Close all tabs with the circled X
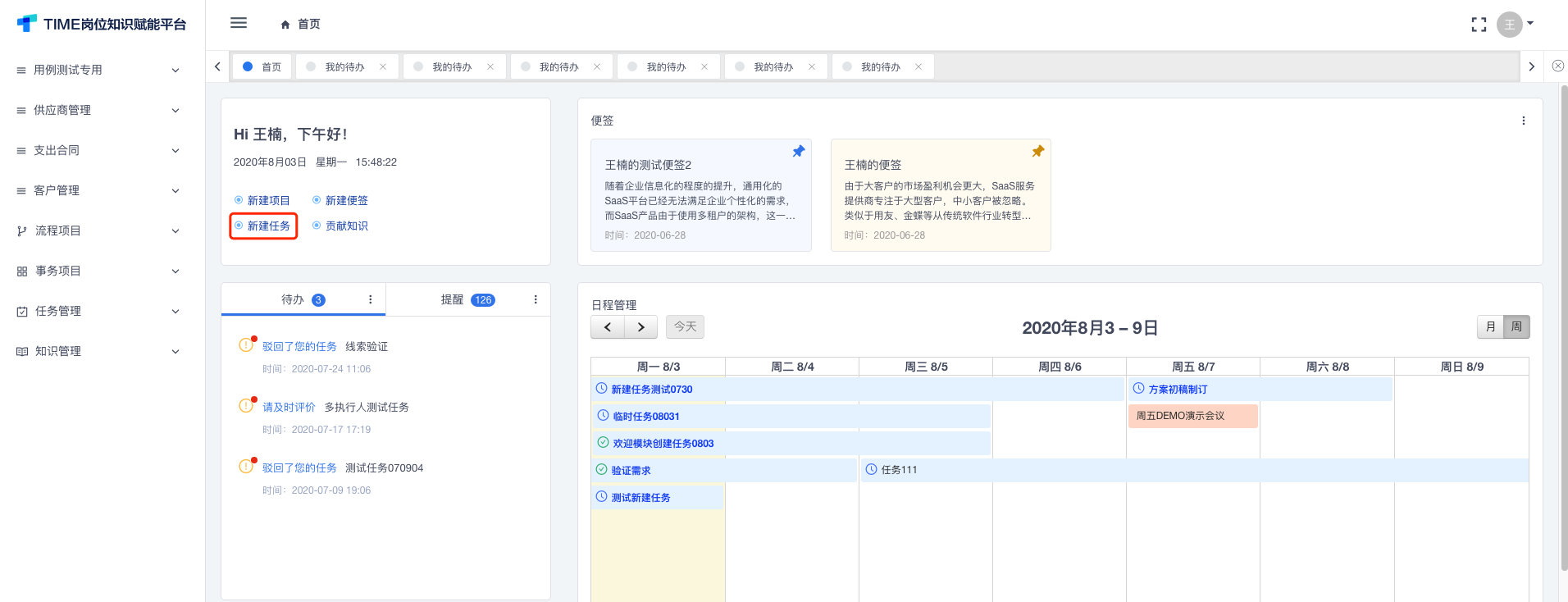 pyautogui.click(x=1558, y=66)
